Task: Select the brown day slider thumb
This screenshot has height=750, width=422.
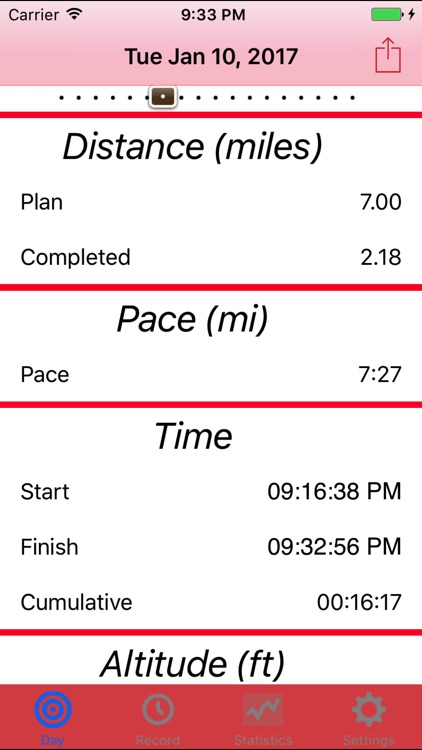Action: 163,97
